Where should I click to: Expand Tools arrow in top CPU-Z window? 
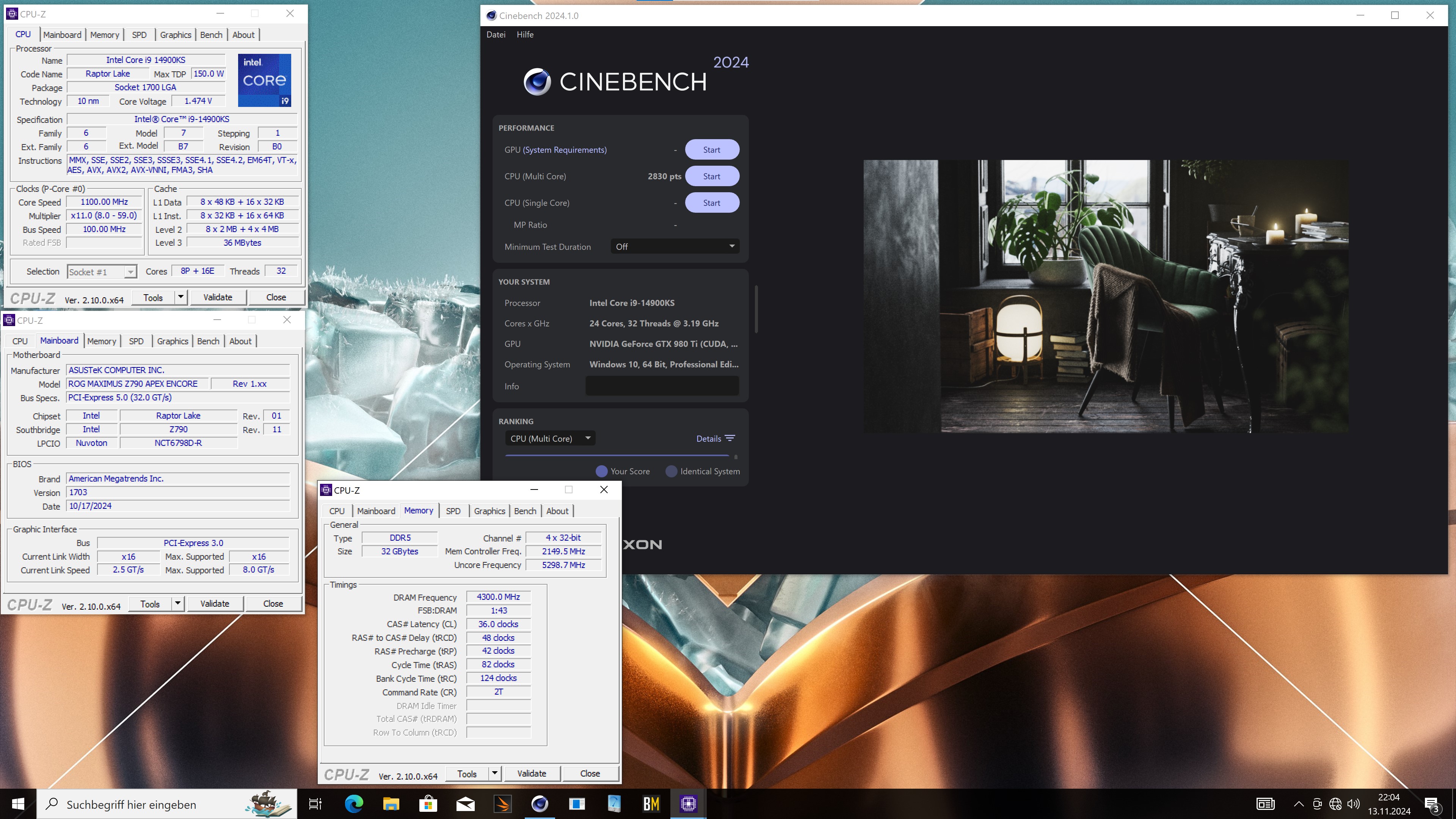(181, 297)
